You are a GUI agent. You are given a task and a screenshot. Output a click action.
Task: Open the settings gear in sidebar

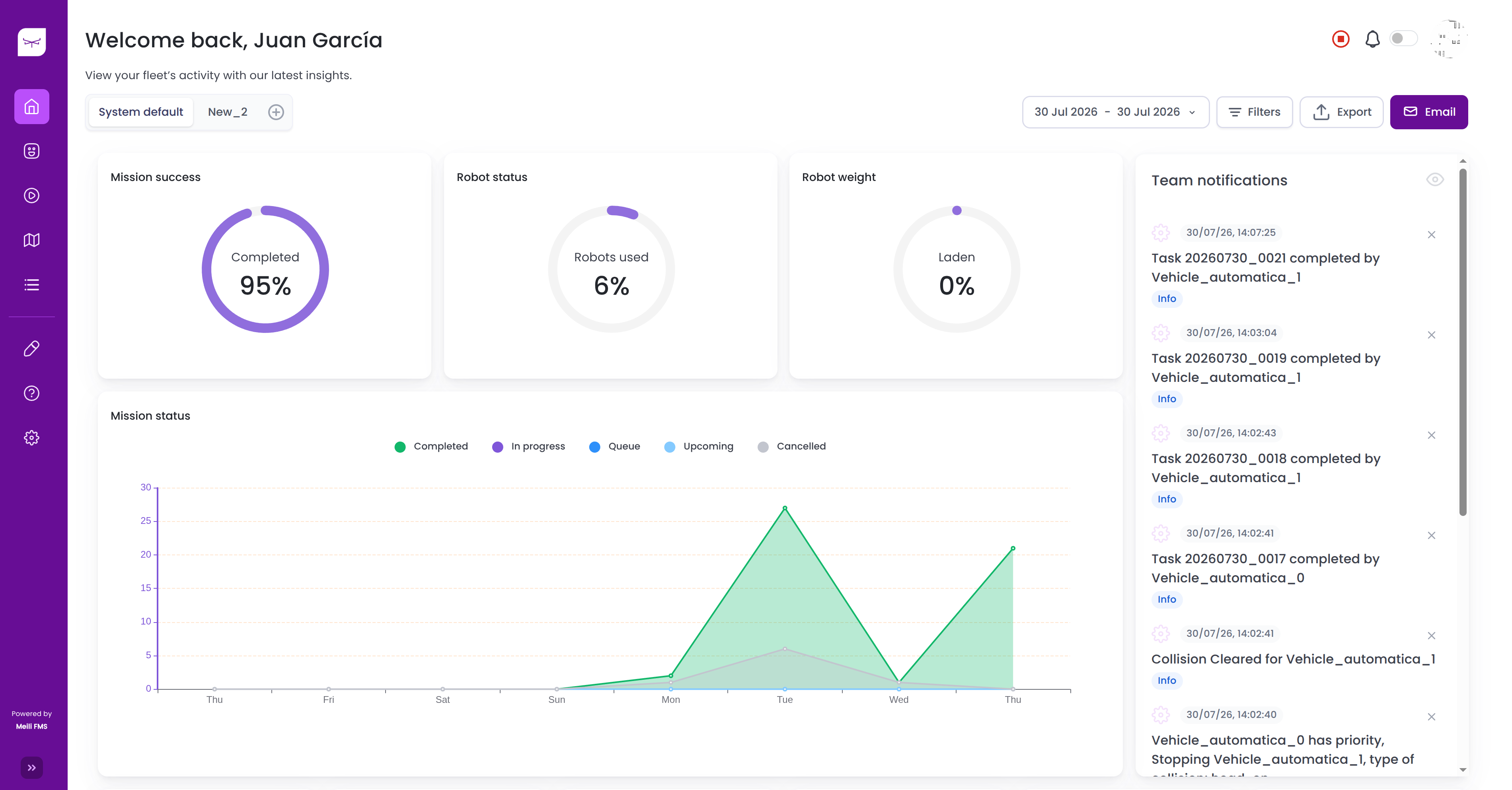(x=32, y=438)
